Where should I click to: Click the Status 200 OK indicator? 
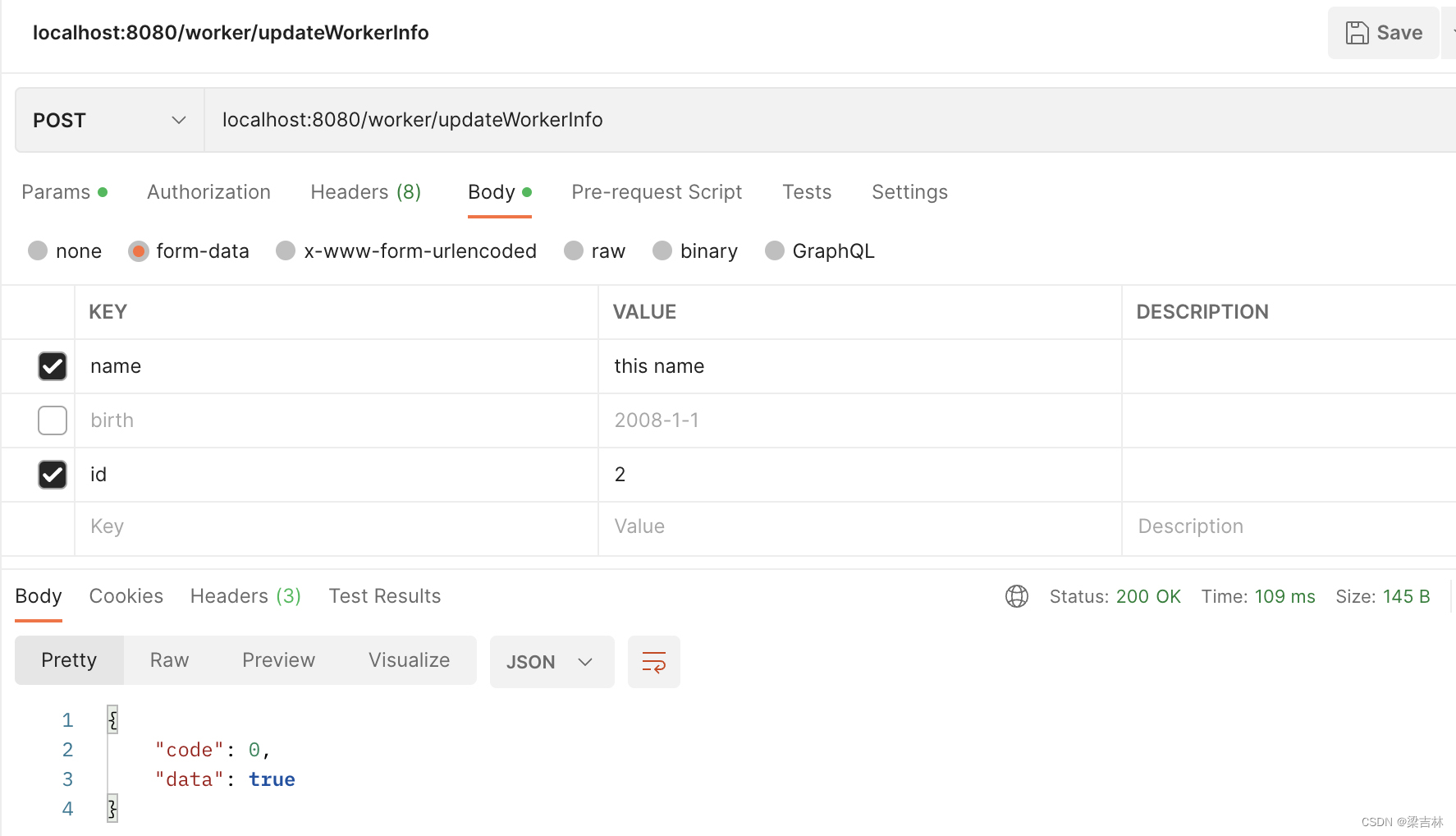point(1115,597)
